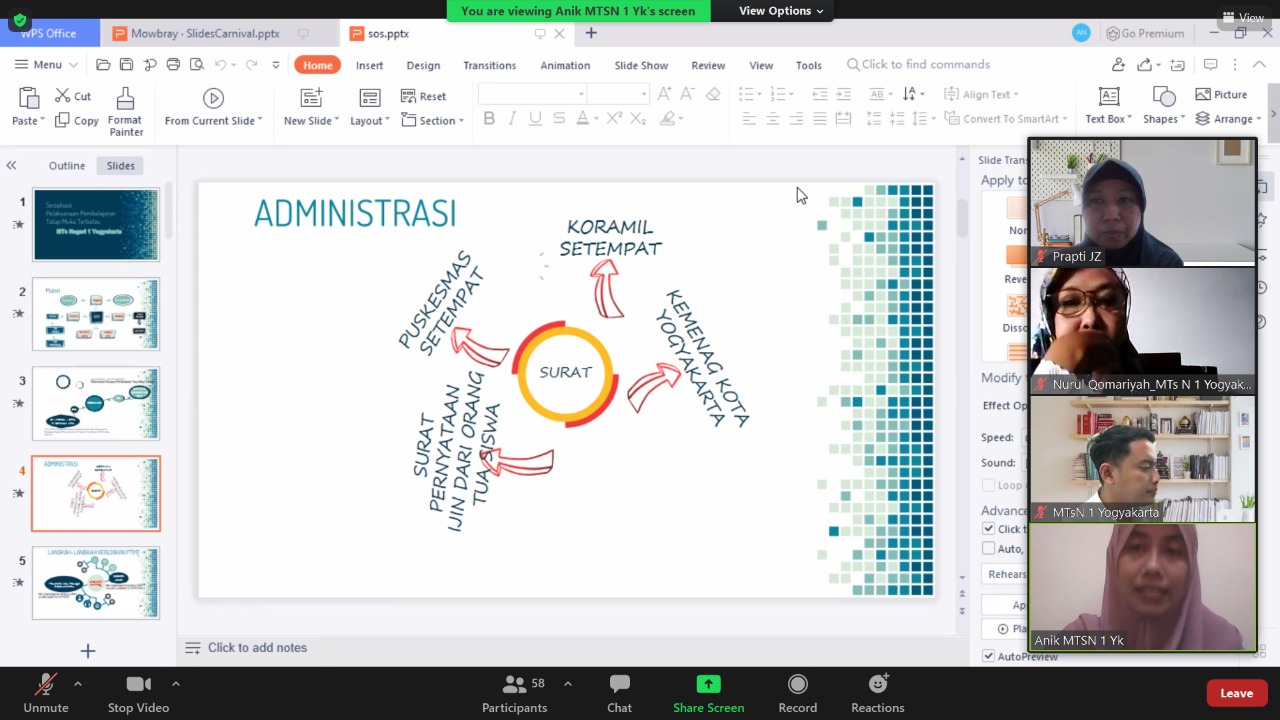This screenshot has width=1280, height=720.
Task: Toggle the AutoPreview checkbox
Action: pyautogui.click(x=989, y=656)
